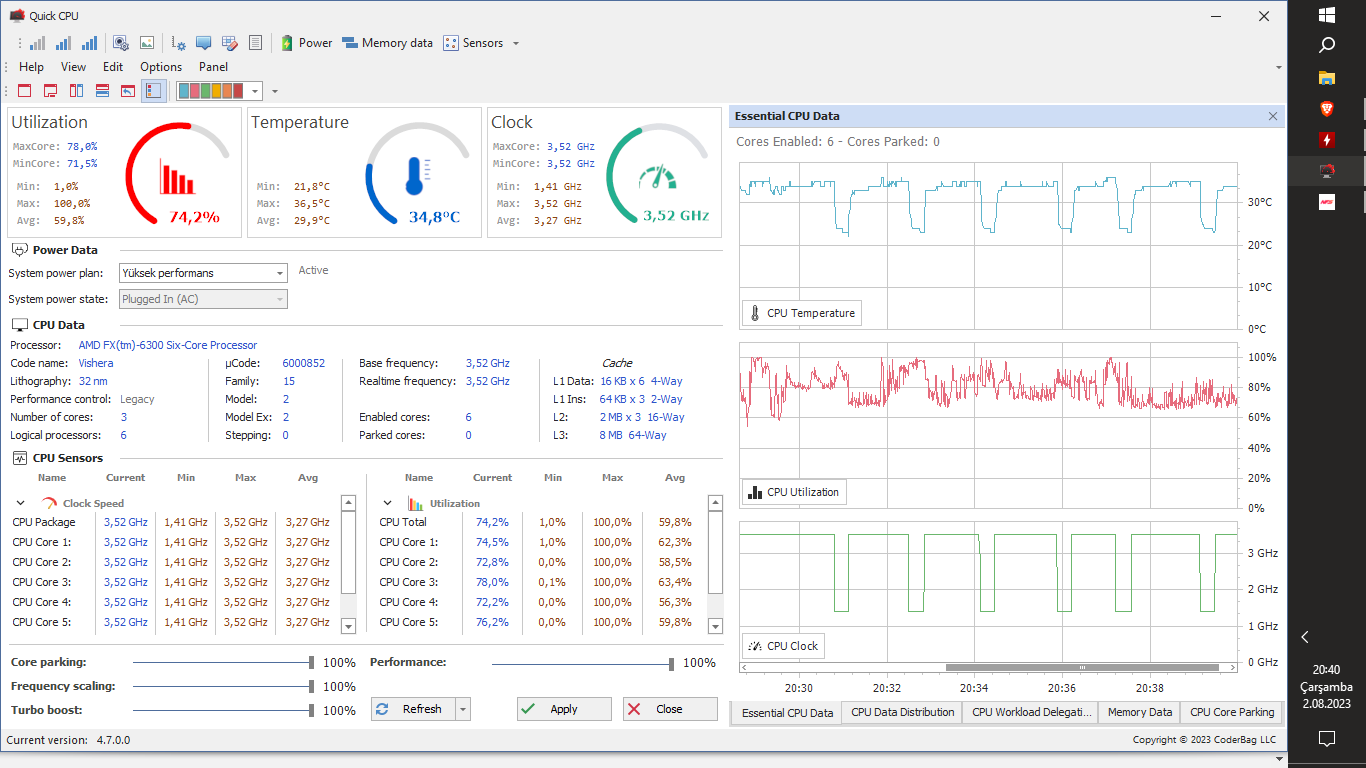
Task: Open the Options menu
Action: point(161,67)
